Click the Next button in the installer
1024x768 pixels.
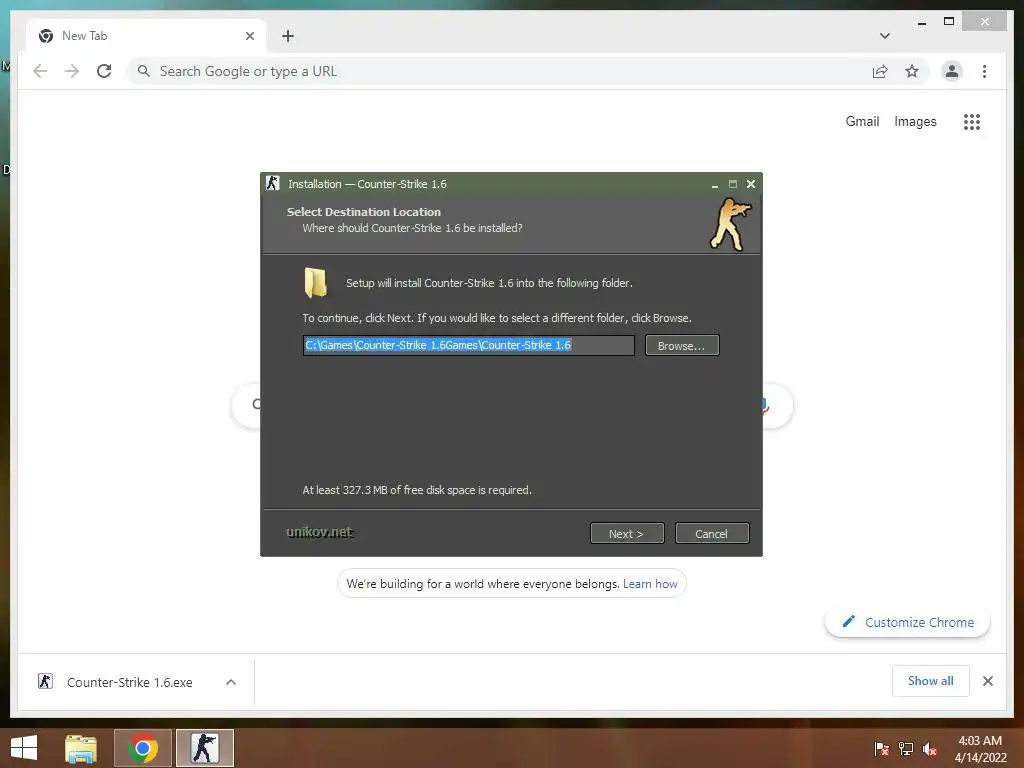coord(627,534)
